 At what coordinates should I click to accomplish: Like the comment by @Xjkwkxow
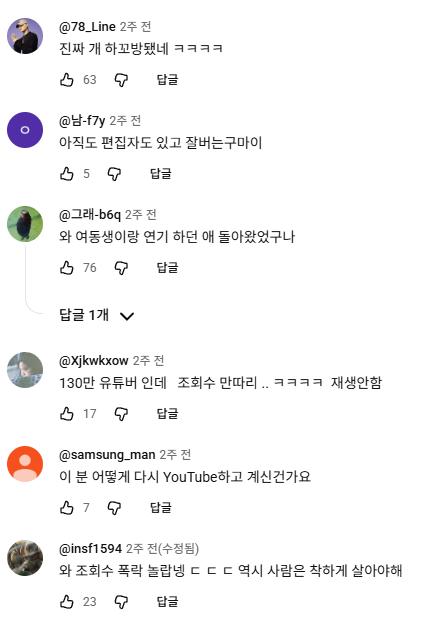click(x=67, y=414)
